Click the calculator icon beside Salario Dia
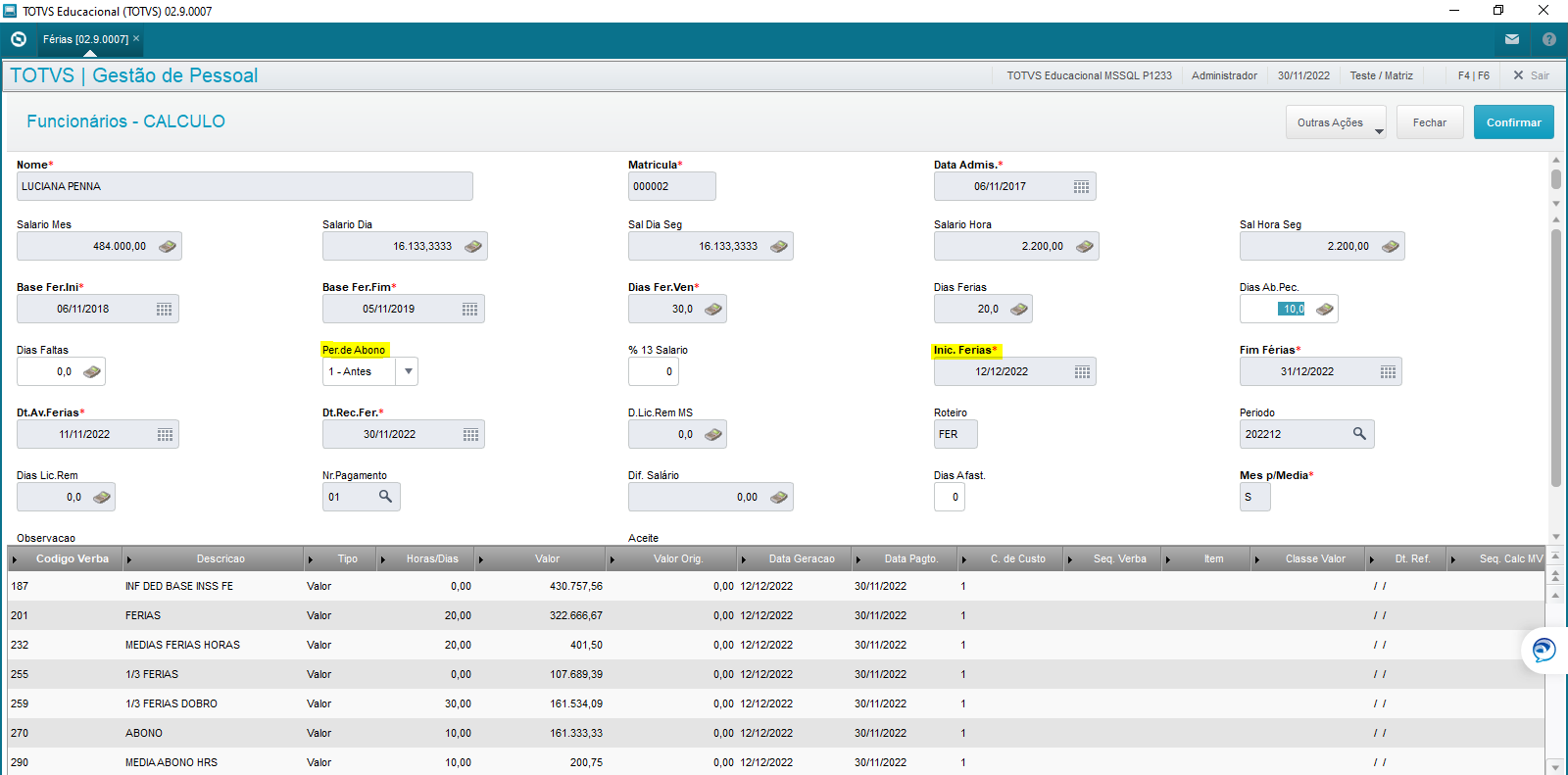Viewport: 1568px width, 775px height. pyautogui.click(x=473, y=247)
